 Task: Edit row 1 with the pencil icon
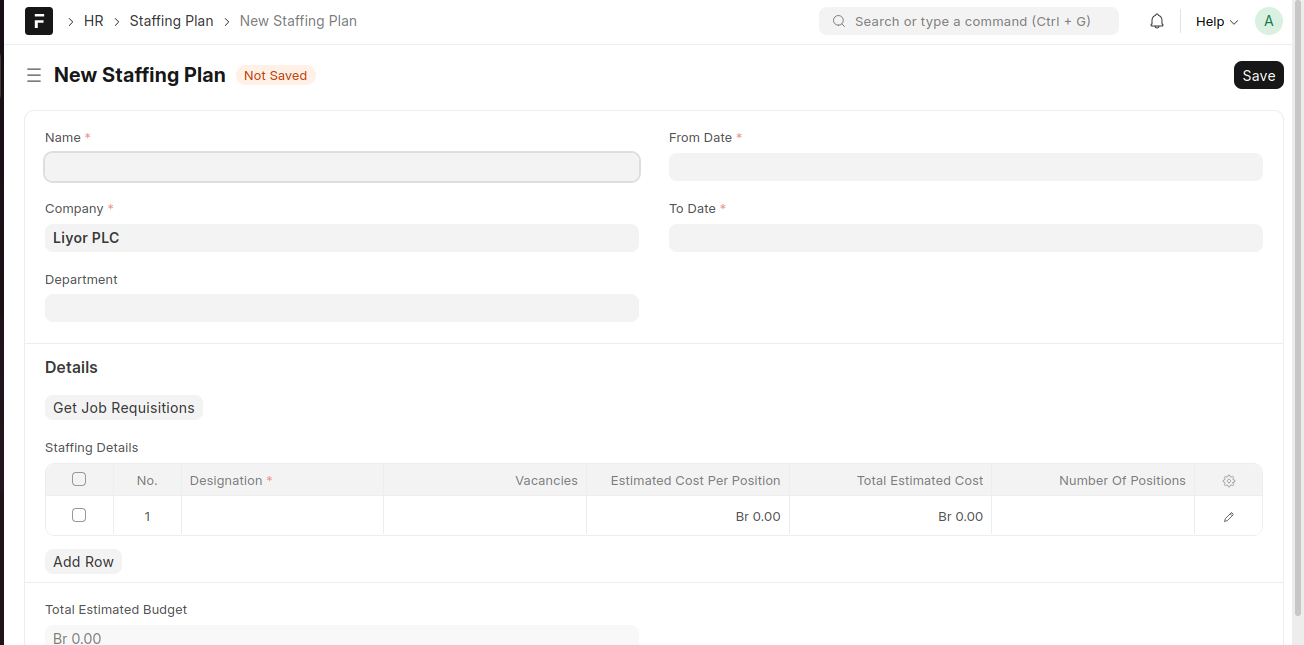click(1229, 517)
